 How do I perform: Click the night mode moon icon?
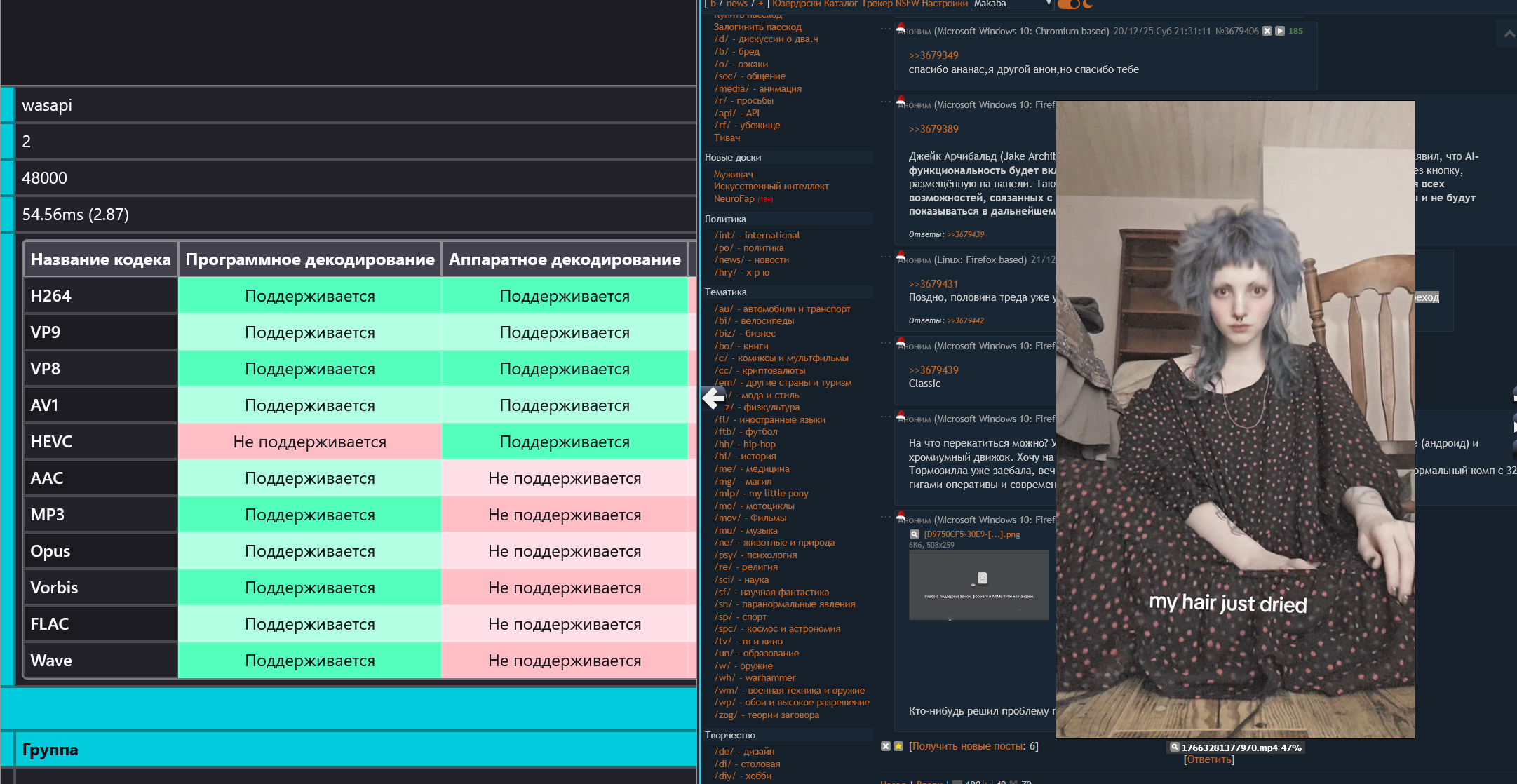point(1088,4)
